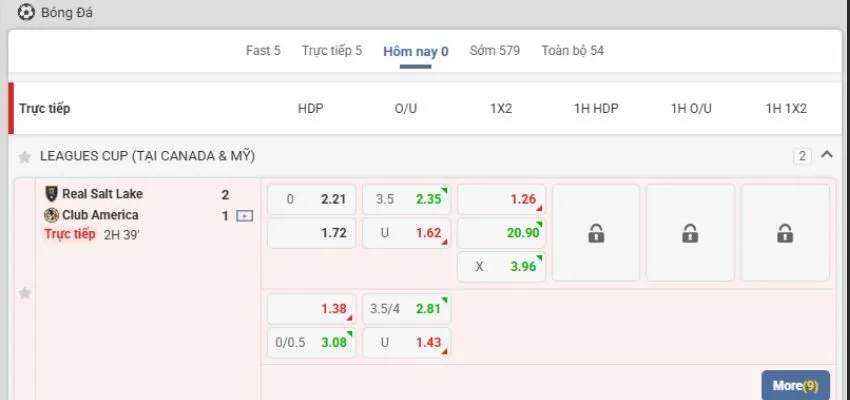Open the Trực tiếp 5 tab

point(332,51)
